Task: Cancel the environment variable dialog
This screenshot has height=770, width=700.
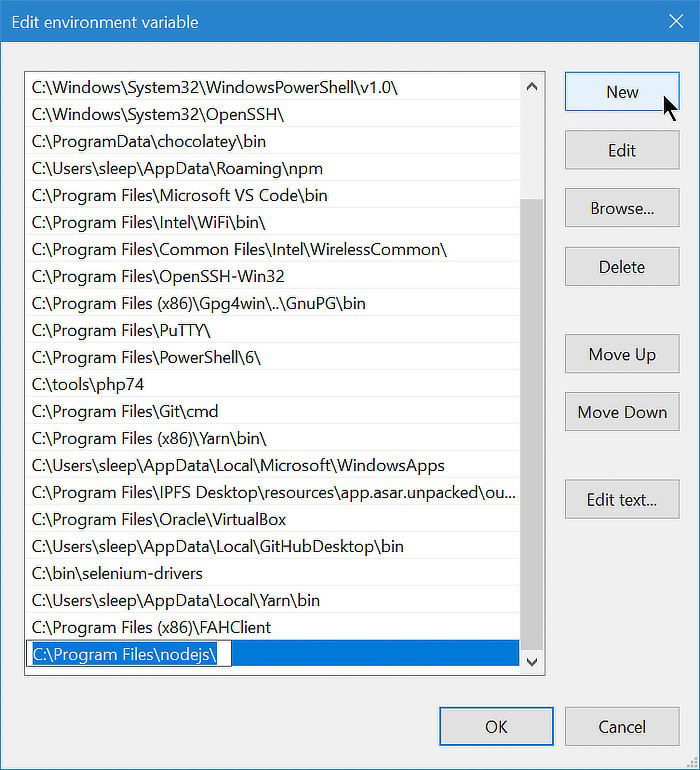Action: tap(622, 727)
